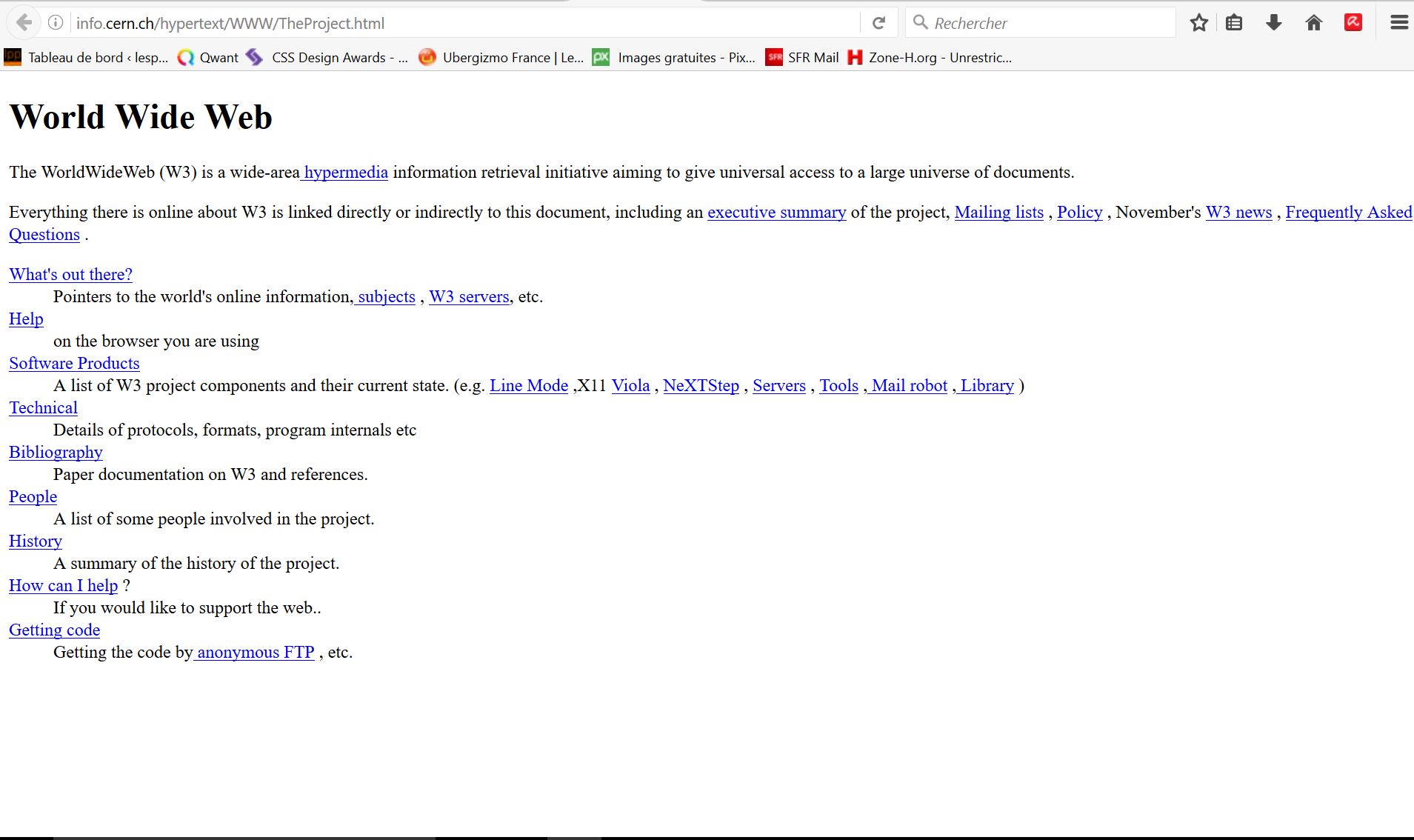Bookmark this page with the star icon

1199,23
